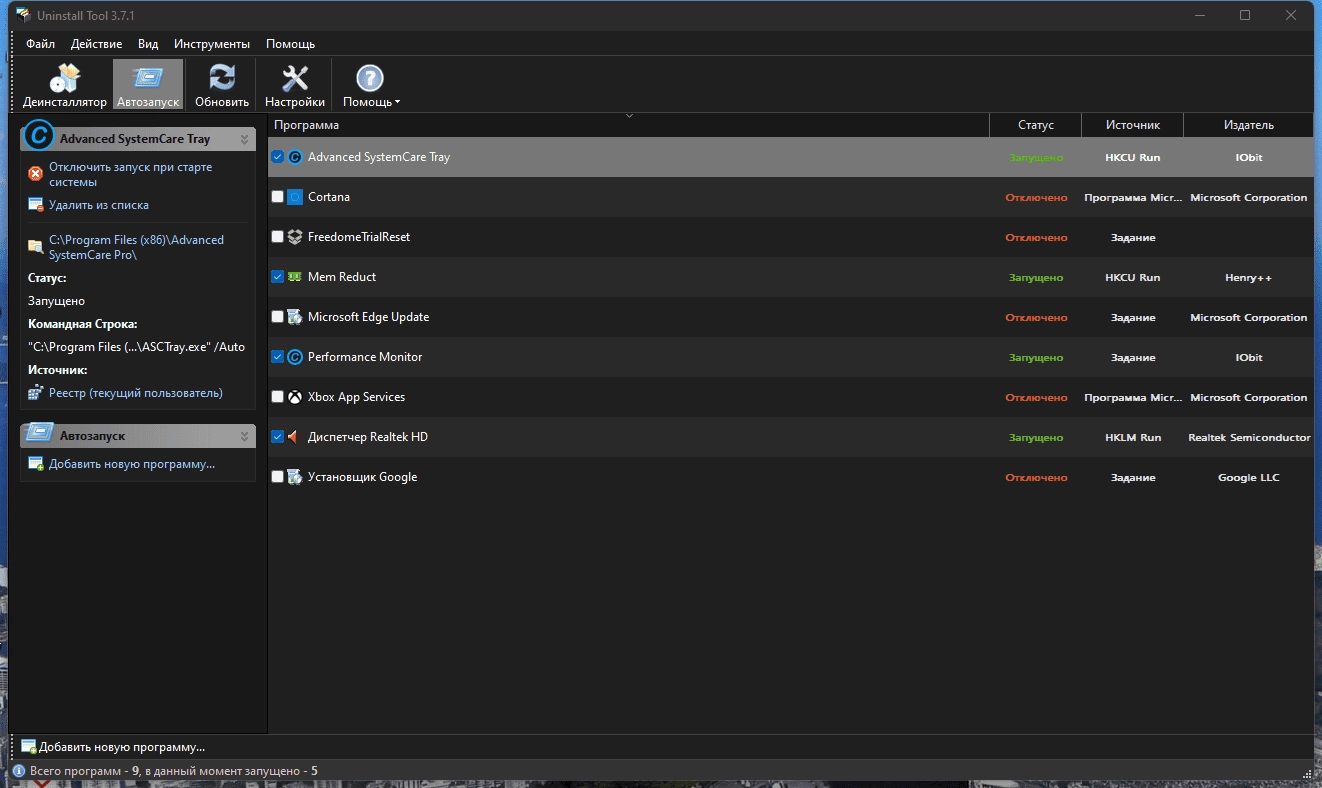Click the Xbox App Services icon
Image resolution: width=1322 pixels, height=788 pixels.
(295, 397)
